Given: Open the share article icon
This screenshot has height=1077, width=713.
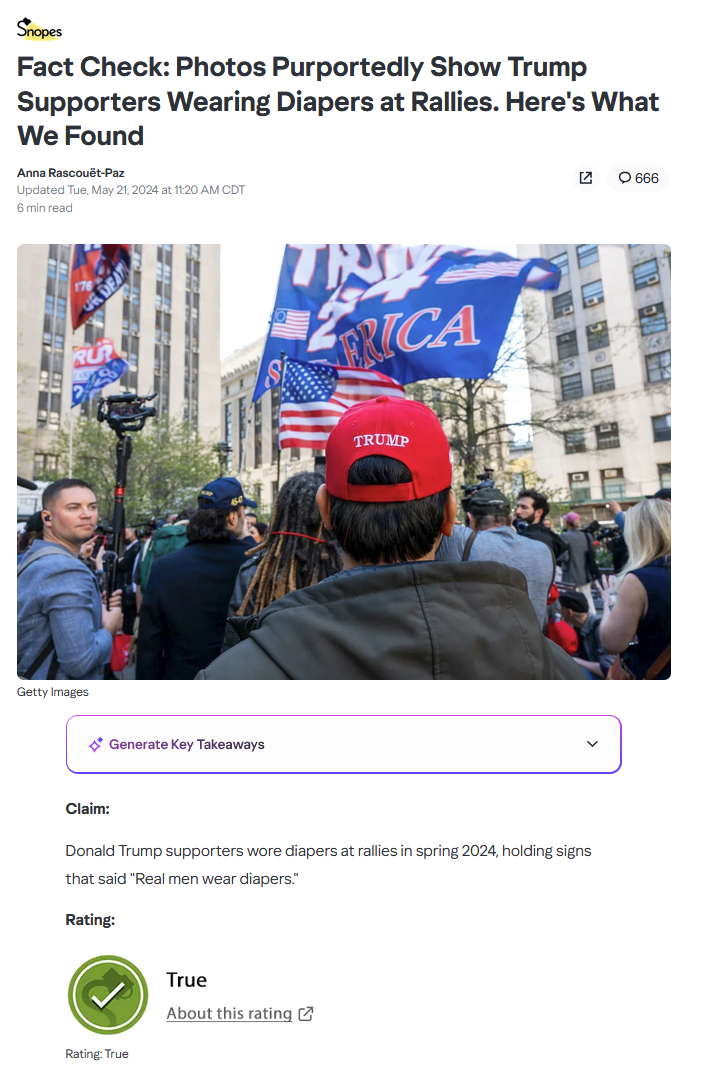Looking at the screenshot, I should 586,178.
